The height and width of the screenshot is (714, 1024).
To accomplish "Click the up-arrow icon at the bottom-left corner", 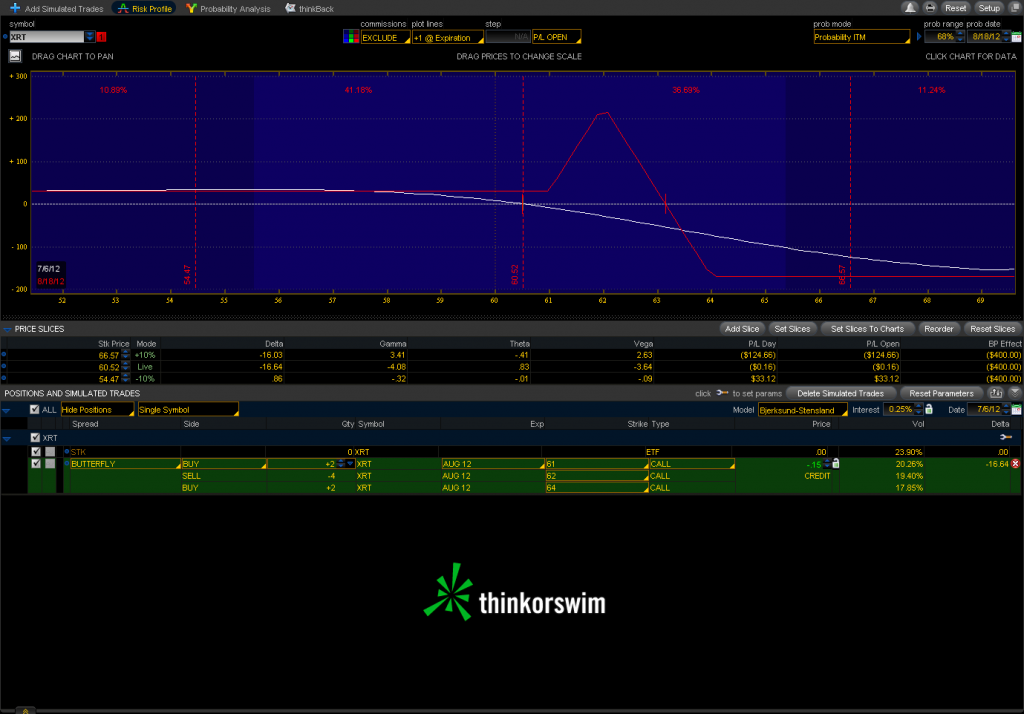I will point(25,711).
